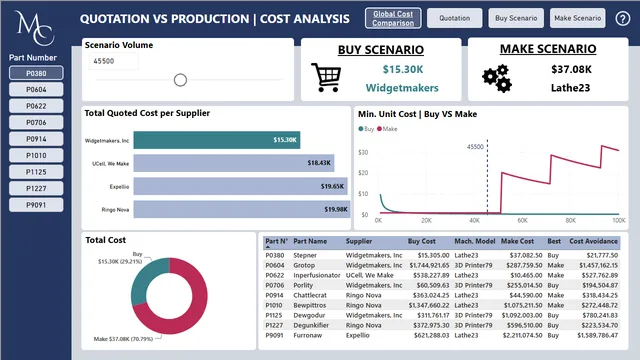Click the $10,465.00 make cost cell
This screenshot has height=360, width=640.
[x=526, y=275]
